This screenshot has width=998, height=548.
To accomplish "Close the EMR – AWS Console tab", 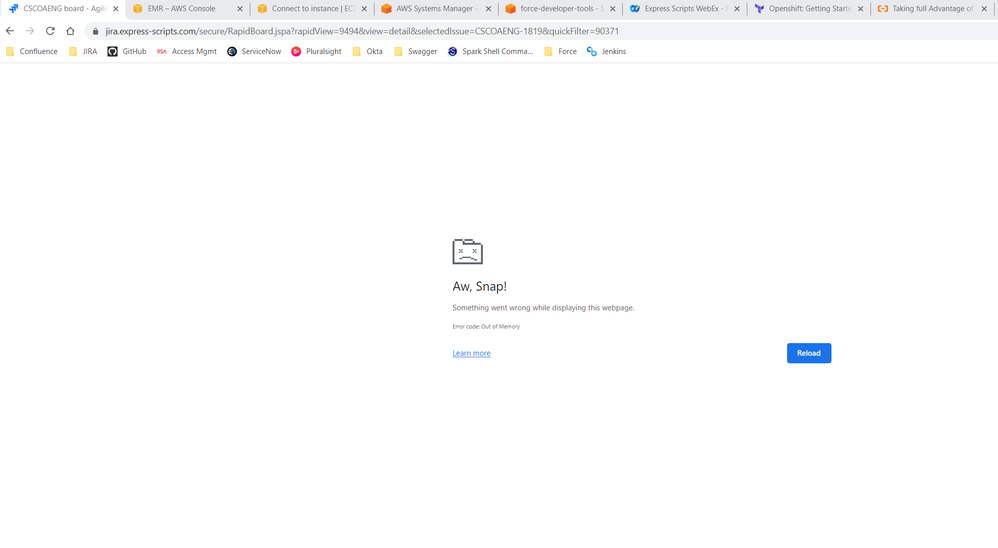I will (240, 9).
